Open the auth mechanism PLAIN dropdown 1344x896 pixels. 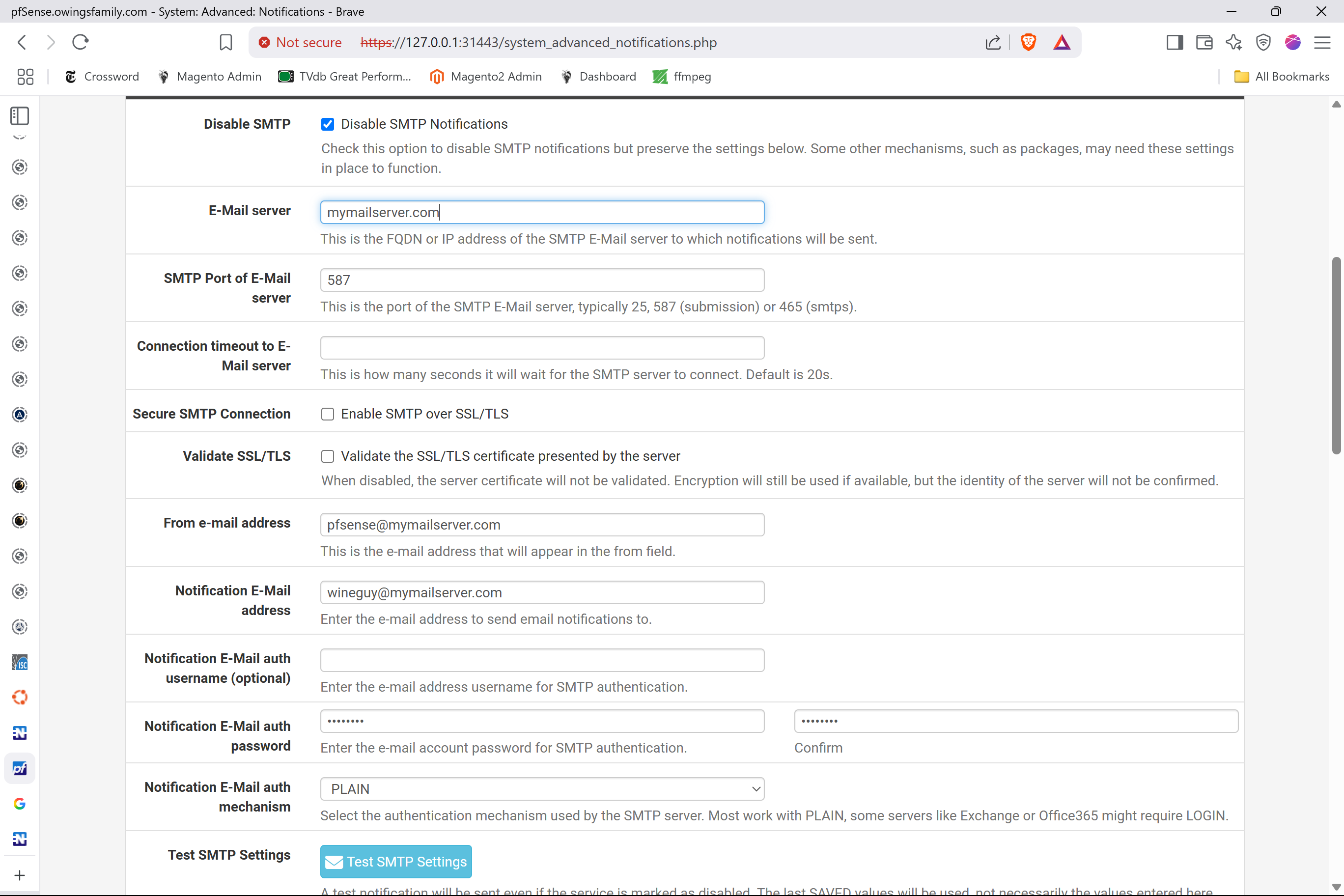click(x=542, y=788)
